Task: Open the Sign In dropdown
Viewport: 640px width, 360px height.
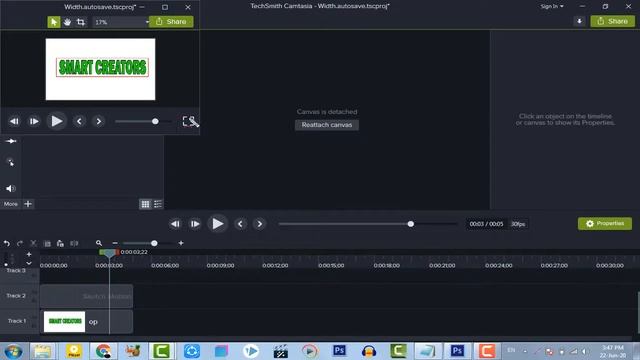Action: tap(552, 7)
